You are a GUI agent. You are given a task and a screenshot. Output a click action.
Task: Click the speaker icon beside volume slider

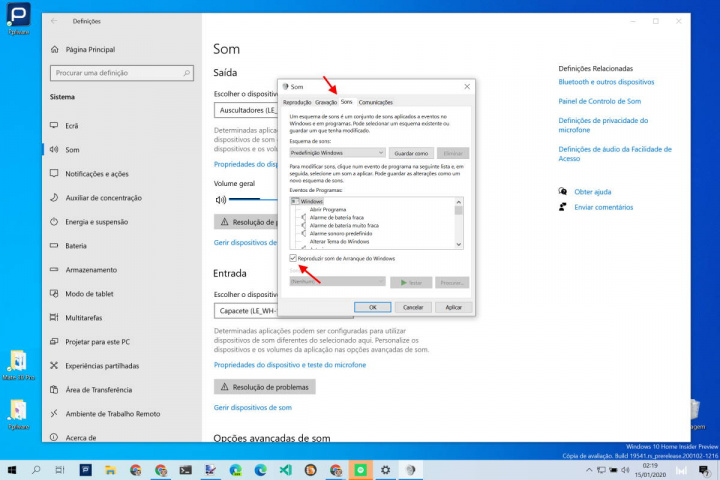221,199
